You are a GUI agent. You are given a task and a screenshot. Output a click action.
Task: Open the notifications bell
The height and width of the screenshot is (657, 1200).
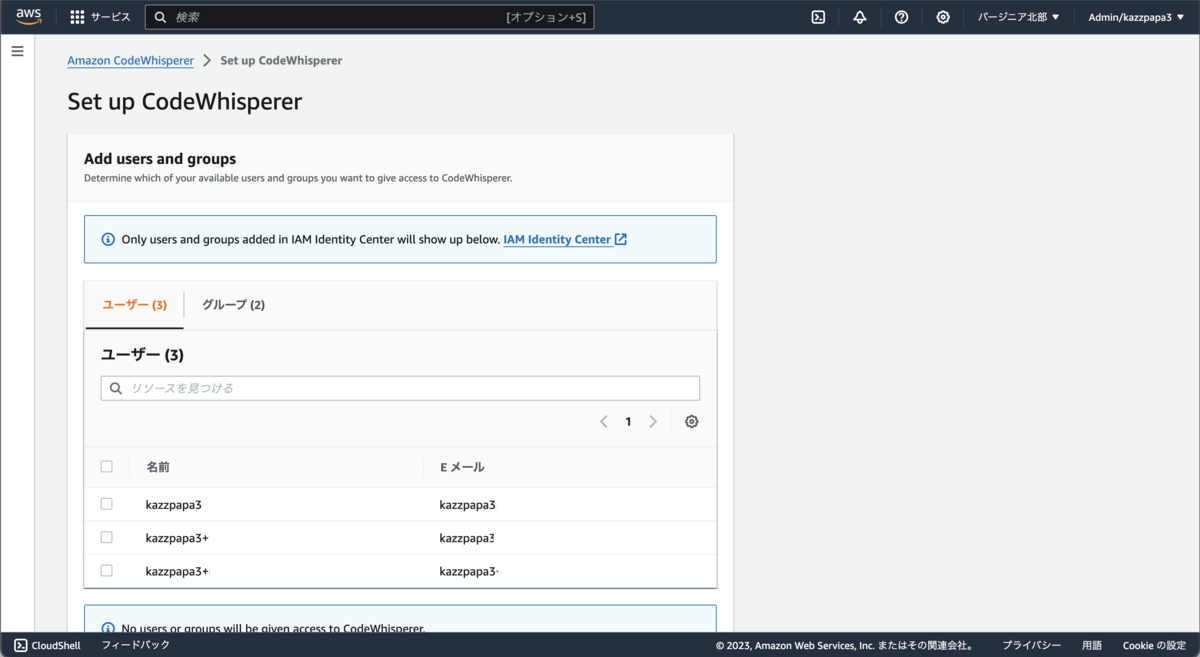pyautogui.click(x=860, y=17)
